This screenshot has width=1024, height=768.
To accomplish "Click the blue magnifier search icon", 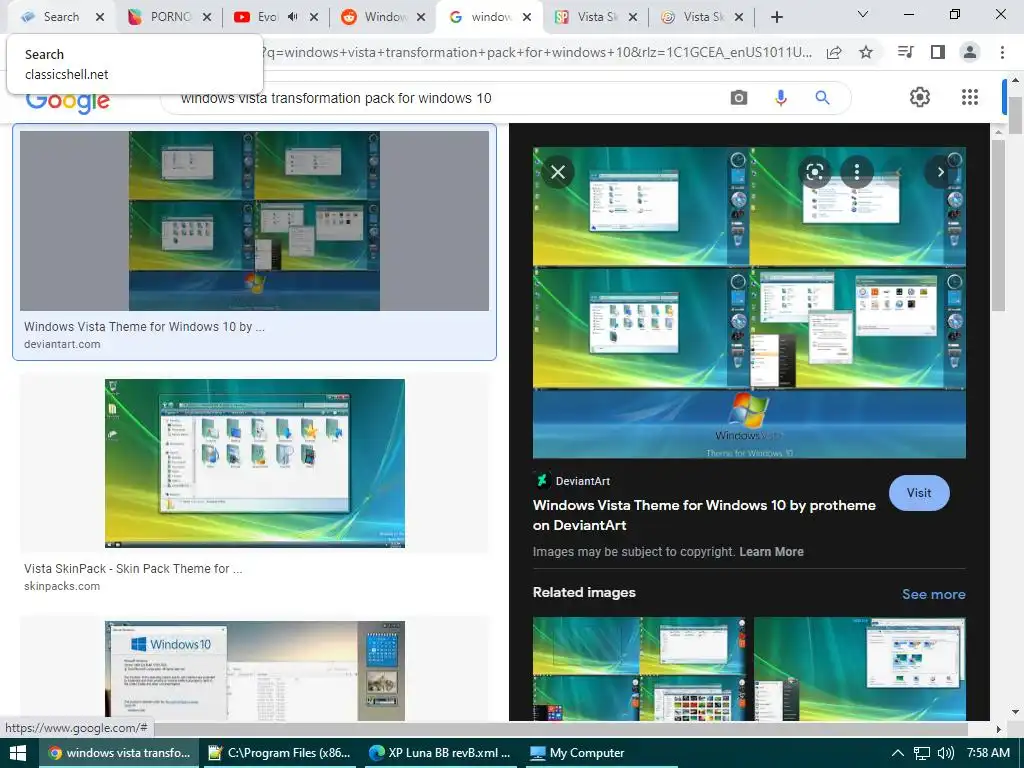I will (x=822, y=98).
